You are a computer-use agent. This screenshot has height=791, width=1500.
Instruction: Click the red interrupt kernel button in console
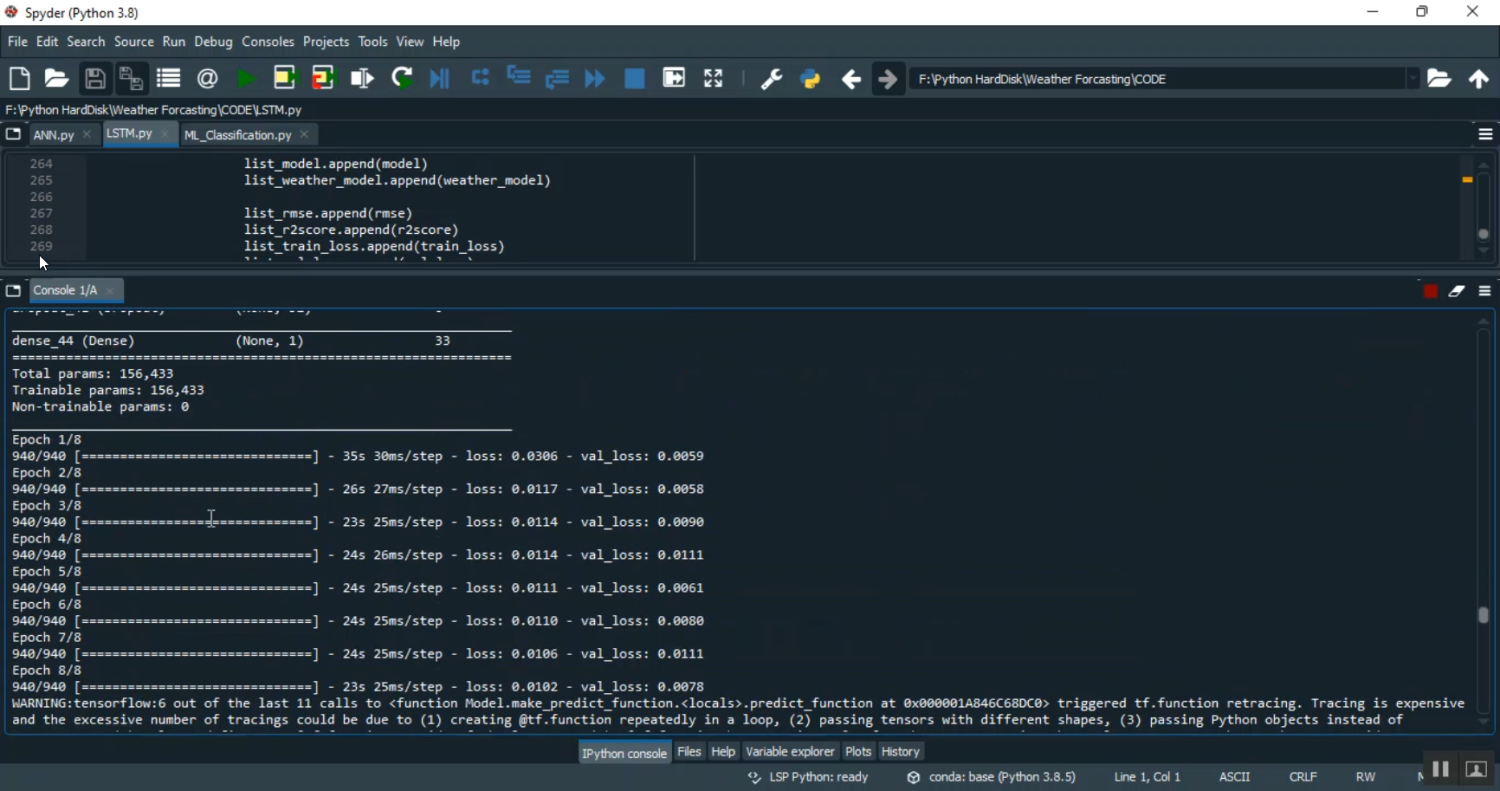click(1430, 292)
